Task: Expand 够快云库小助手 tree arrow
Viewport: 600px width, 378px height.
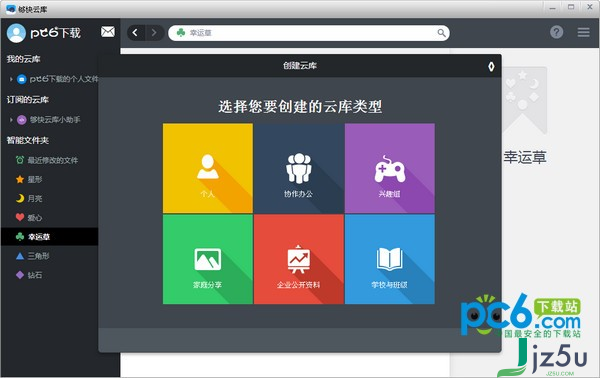Action: coord(11,120)
